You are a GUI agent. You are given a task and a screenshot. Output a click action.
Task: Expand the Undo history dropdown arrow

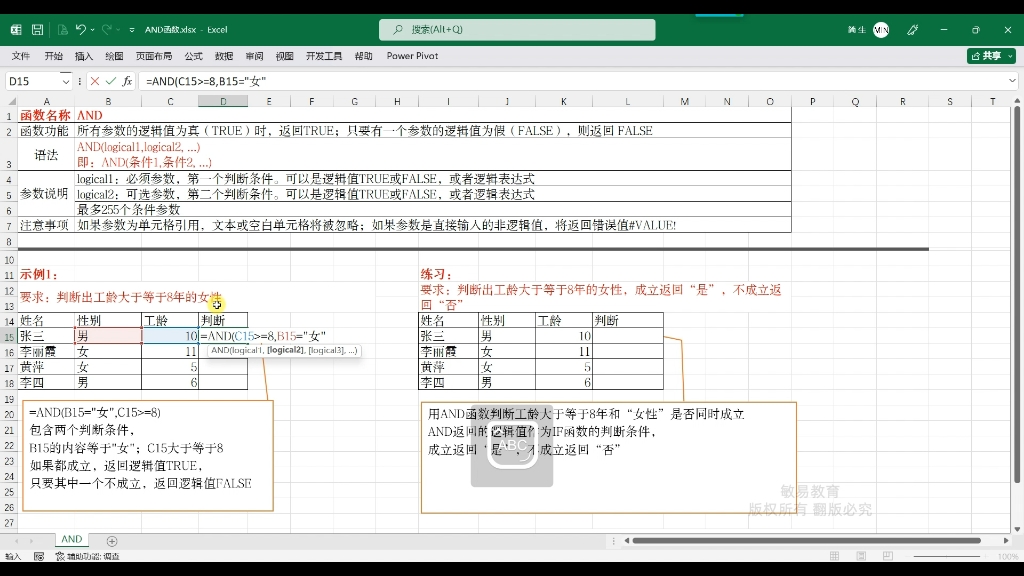[x=92, y=31]
